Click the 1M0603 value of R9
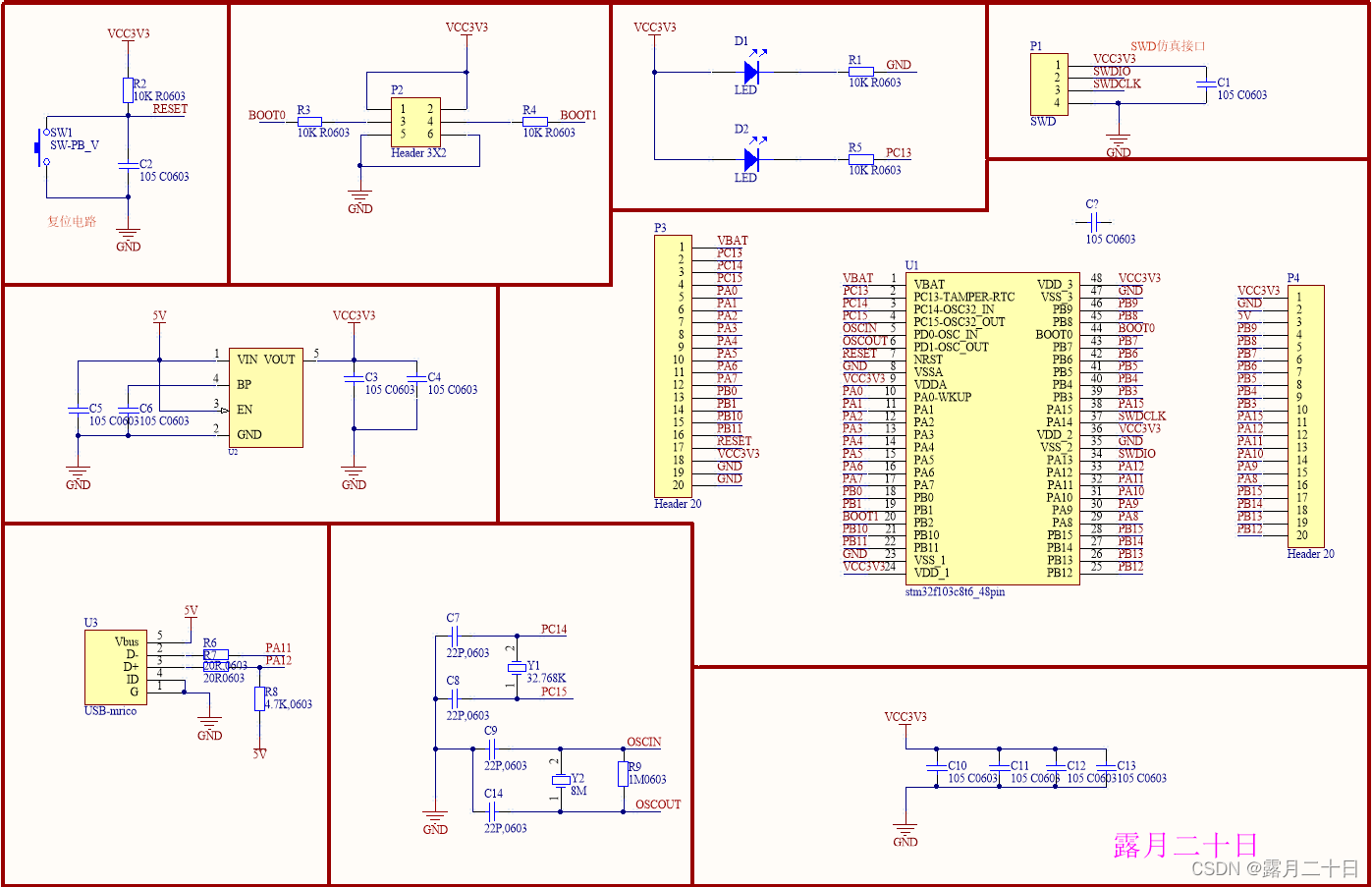Image resolution: width=1372 pixels, height=887 pixels. (647, 780)
